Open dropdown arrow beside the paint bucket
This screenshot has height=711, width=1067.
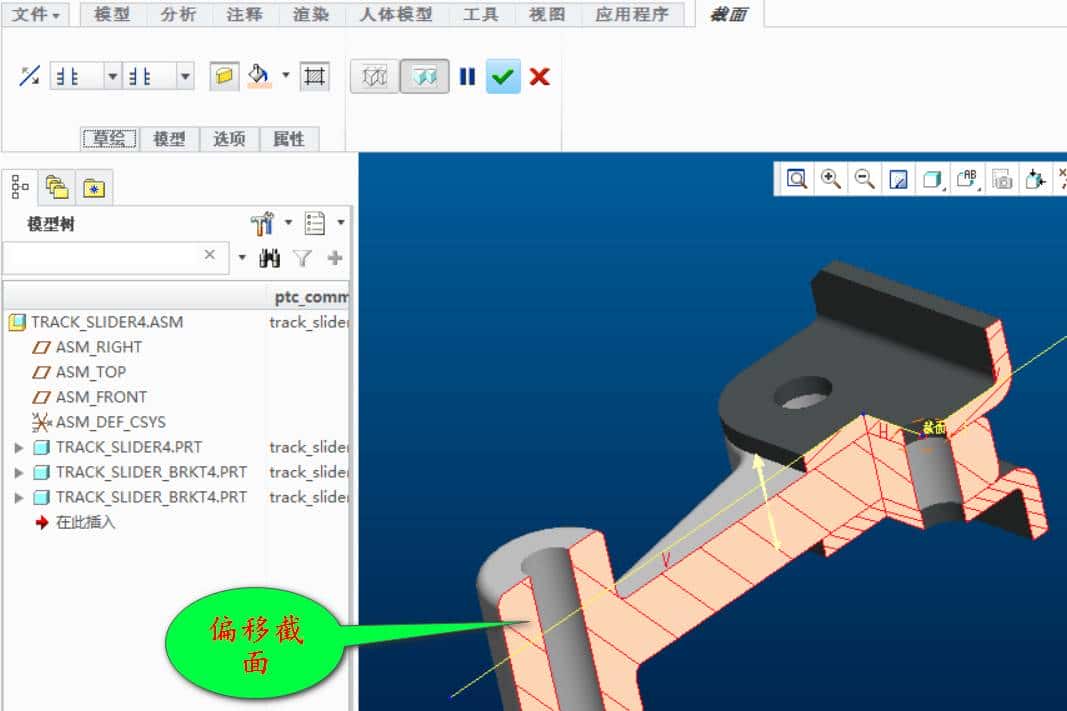point(286,76)
